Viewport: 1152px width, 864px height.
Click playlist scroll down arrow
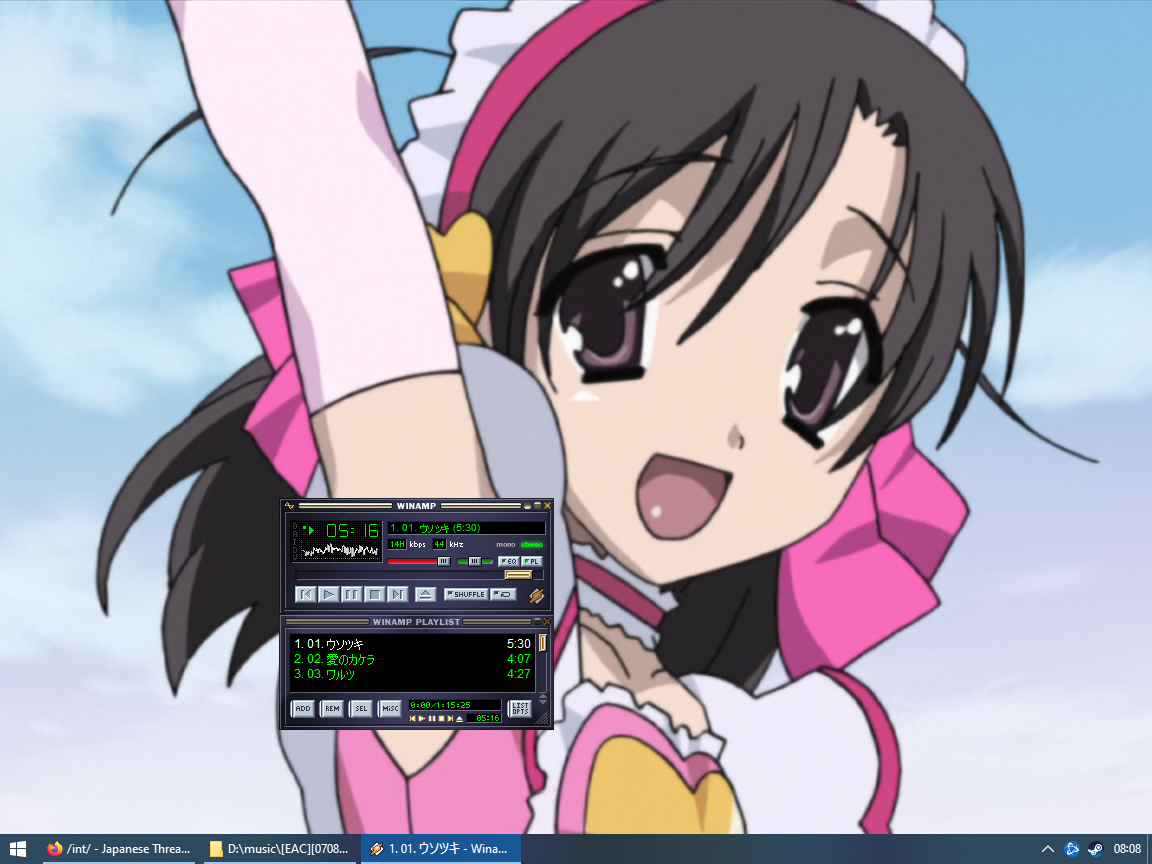(x=543, y=702)
